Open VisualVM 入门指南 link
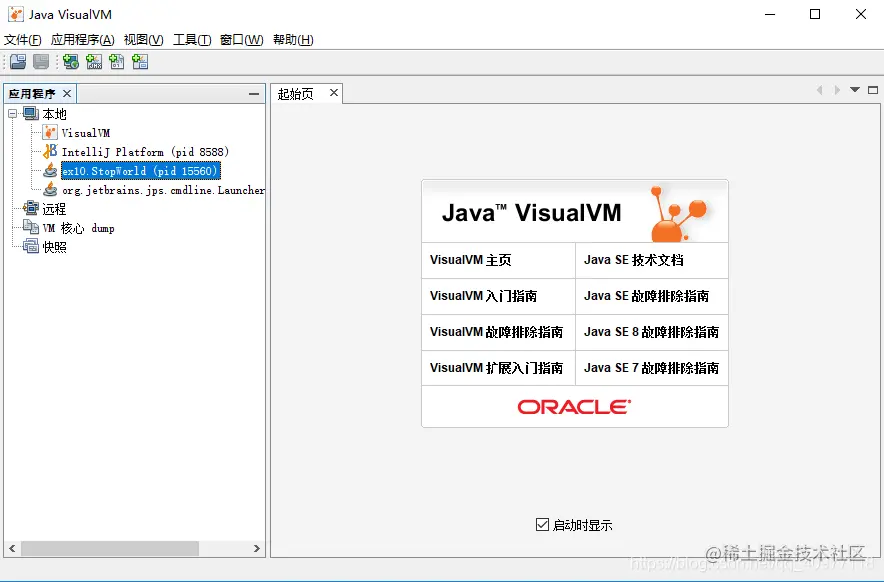 (483, 296)
